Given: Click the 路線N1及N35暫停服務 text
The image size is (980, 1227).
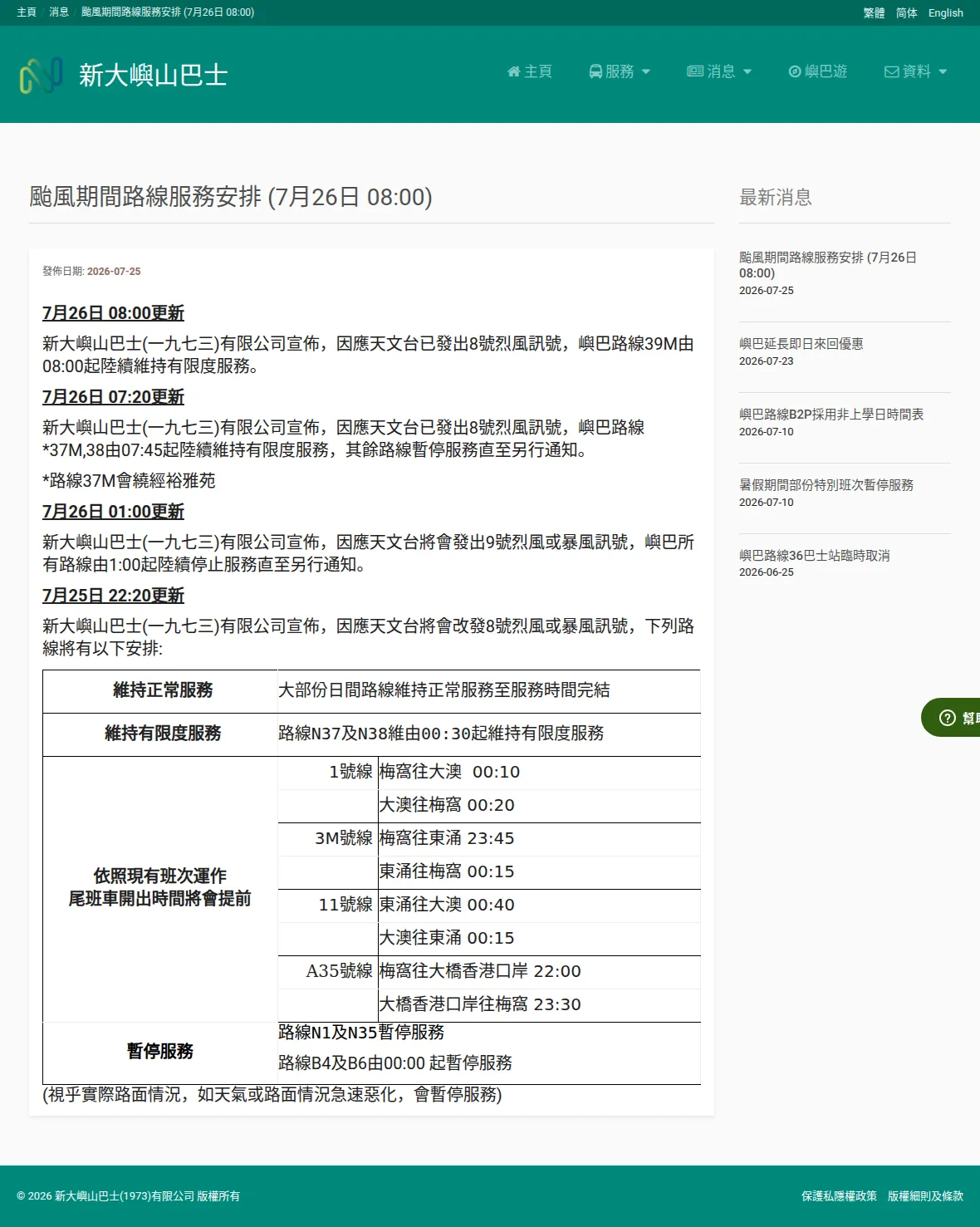Looking at the screenshot, I should click(361, 1033).
